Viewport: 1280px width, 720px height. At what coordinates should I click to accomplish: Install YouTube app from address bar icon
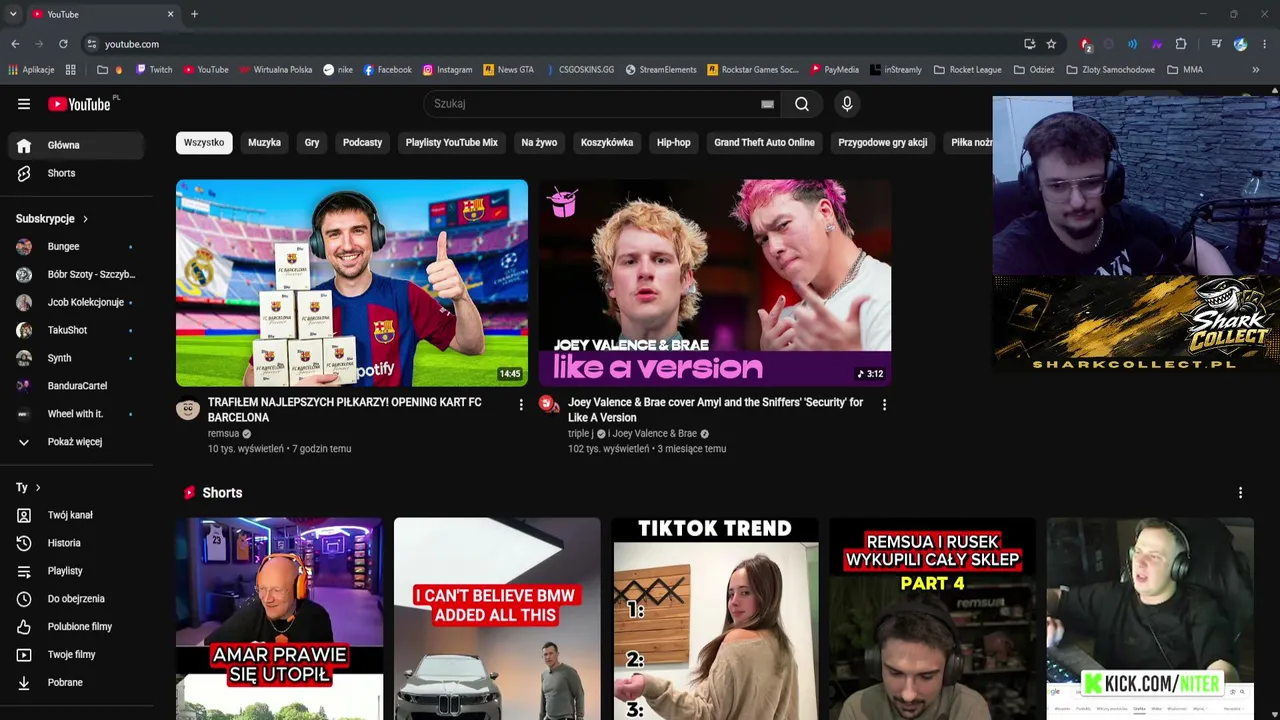coord(1030,44)
